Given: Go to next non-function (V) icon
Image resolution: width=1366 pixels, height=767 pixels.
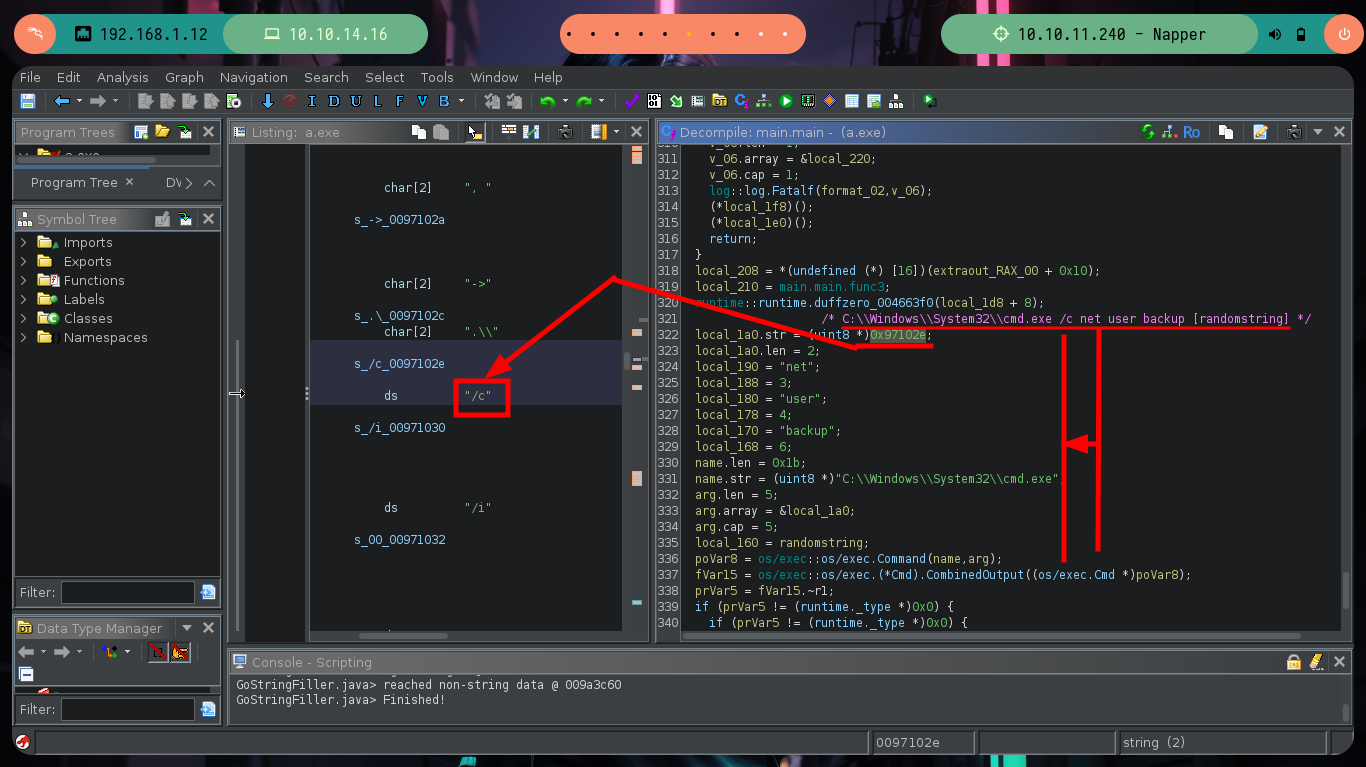Looking at the screenshot, I should click(422, 101).
